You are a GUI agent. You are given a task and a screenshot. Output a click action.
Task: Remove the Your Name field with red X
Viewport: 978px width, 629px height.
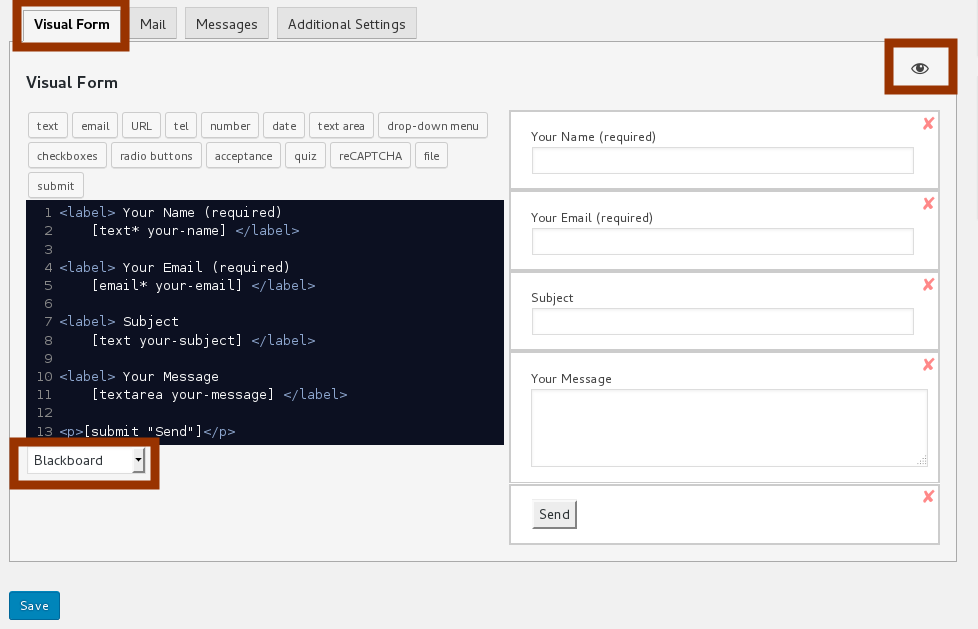928,123
